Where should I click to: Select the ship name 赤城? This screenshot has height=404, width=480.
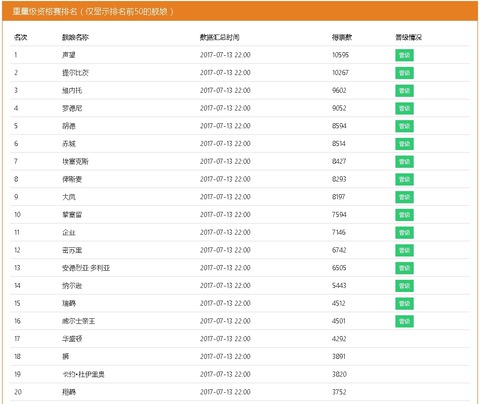69,144
